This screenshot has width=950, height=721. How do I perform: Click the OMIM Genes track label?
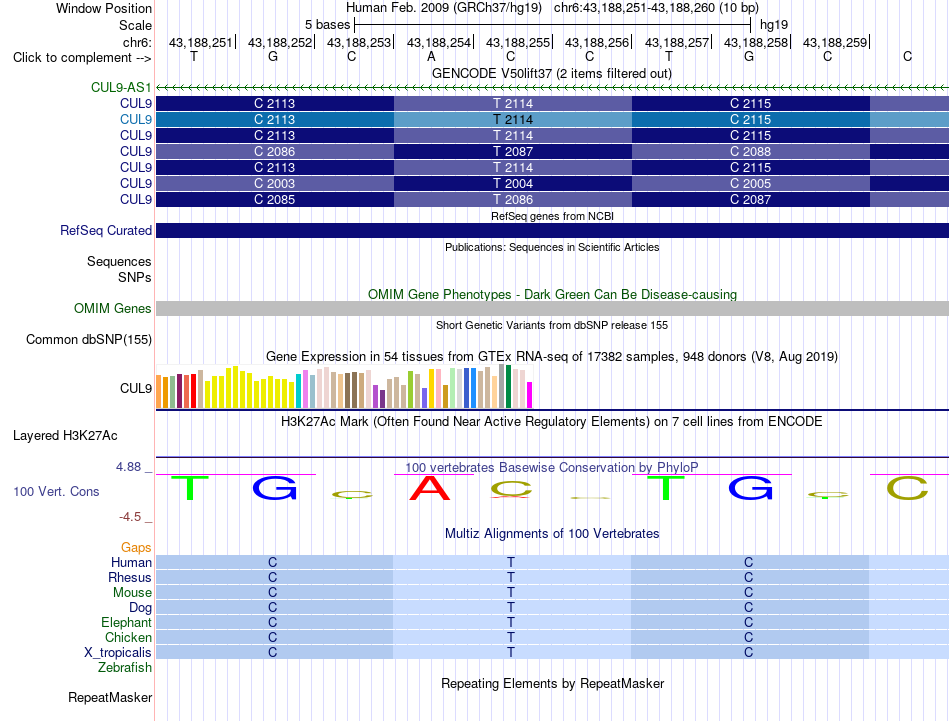click(113, 308)
